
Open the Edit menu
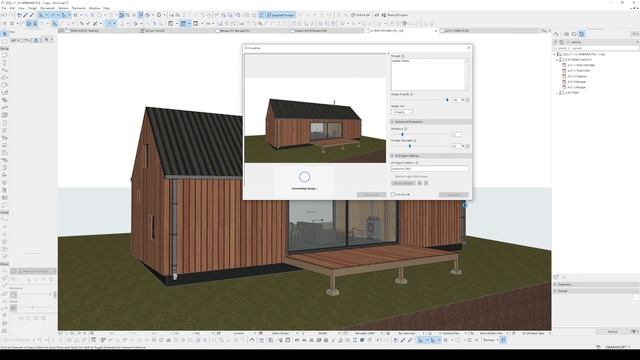(x=12, y=8)
